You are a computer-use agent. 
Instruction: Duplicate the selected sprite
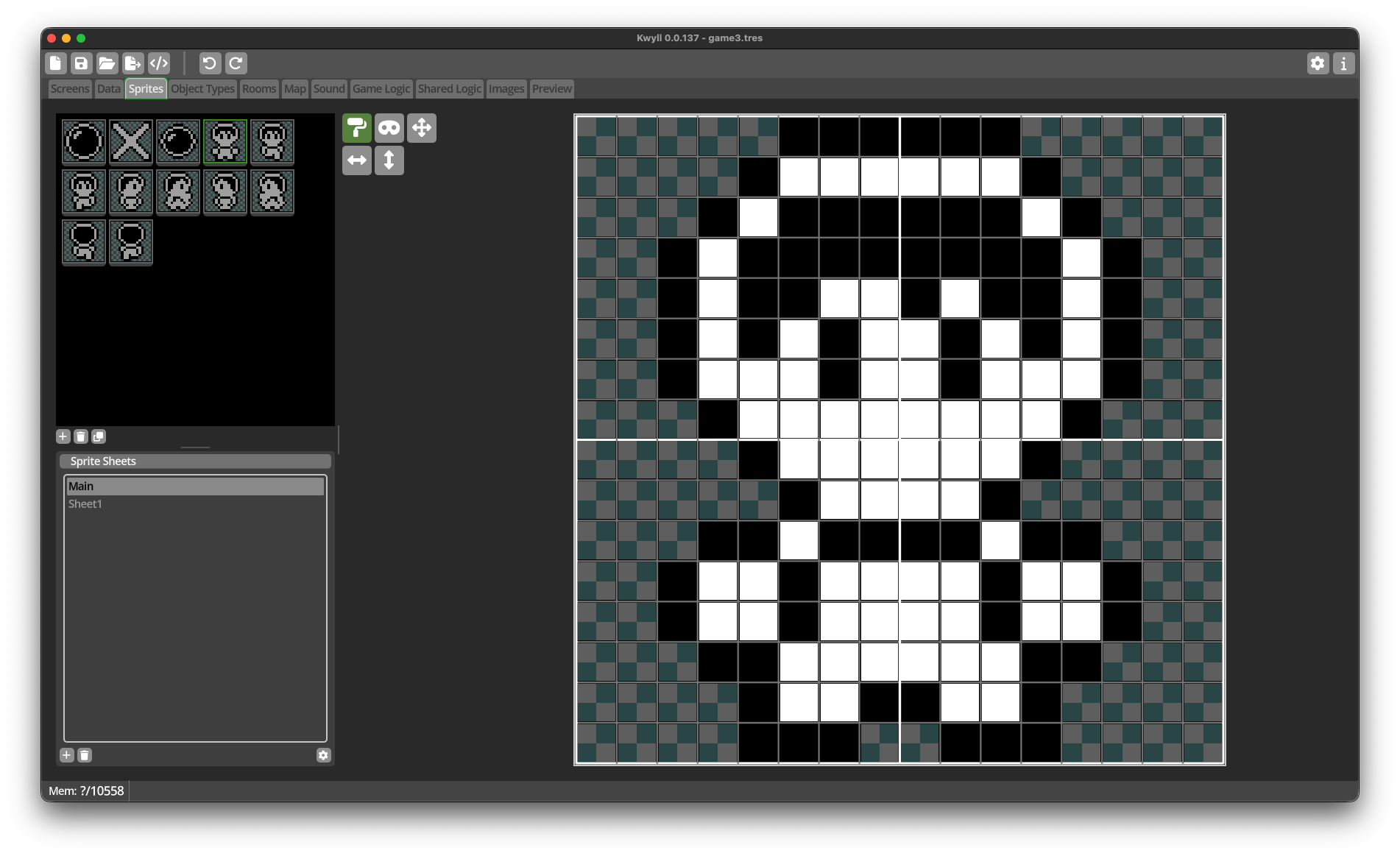(99, 436)
